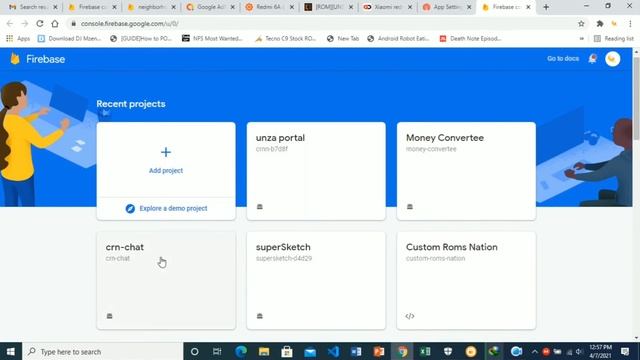
Task: Open a new browser tab
Action: (x=546, y=7)
